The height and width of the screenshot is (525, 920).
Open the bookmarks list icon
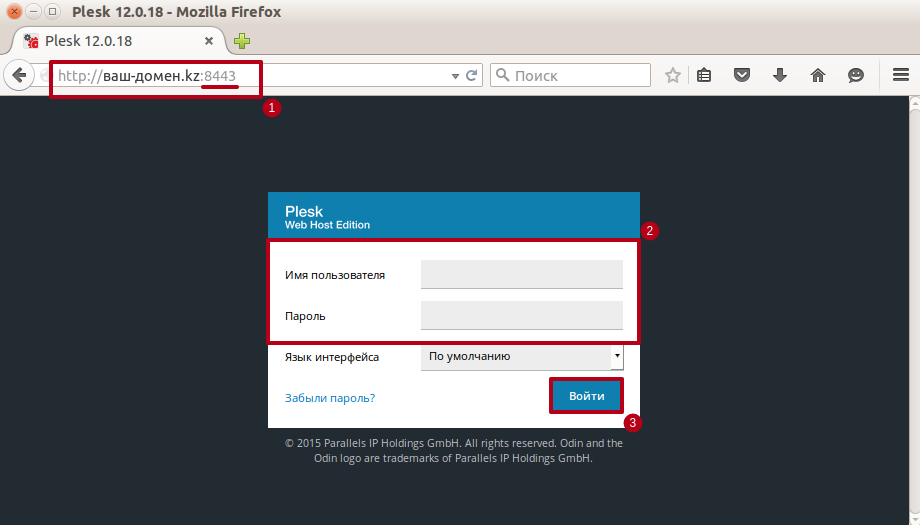(x=704, y=75)
